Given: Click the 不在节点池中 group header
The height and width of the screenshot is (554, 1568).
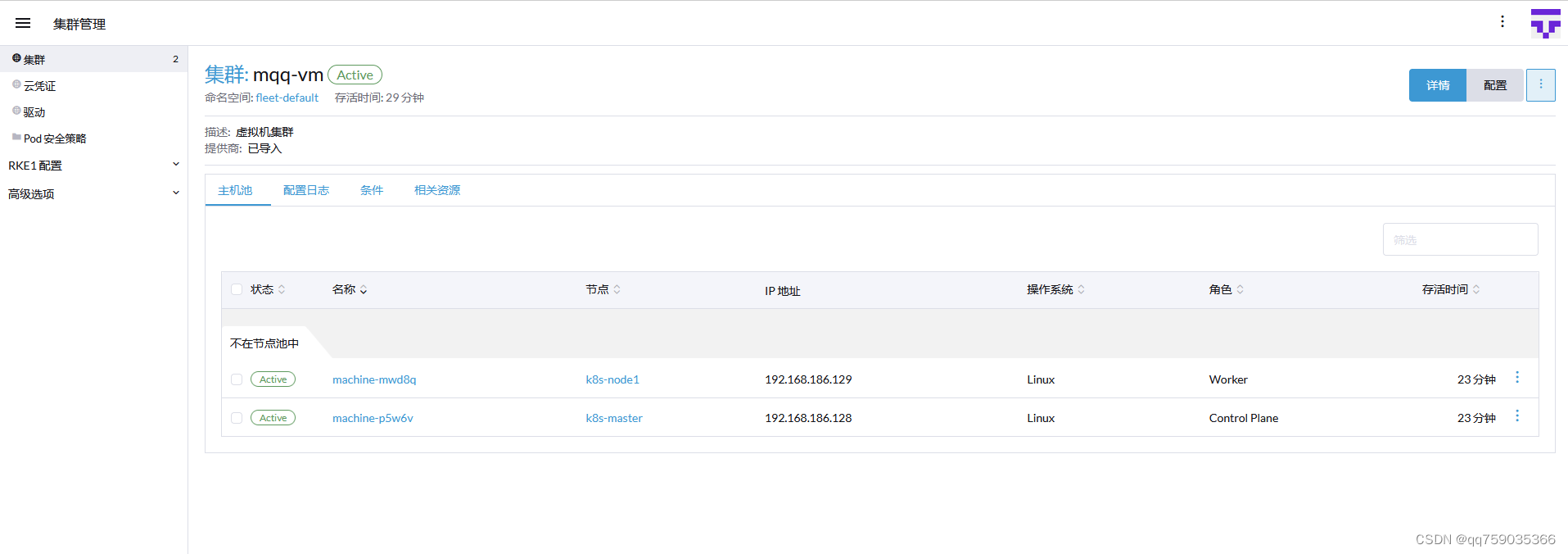Looking at the screenshot, I should pos(264,343).
